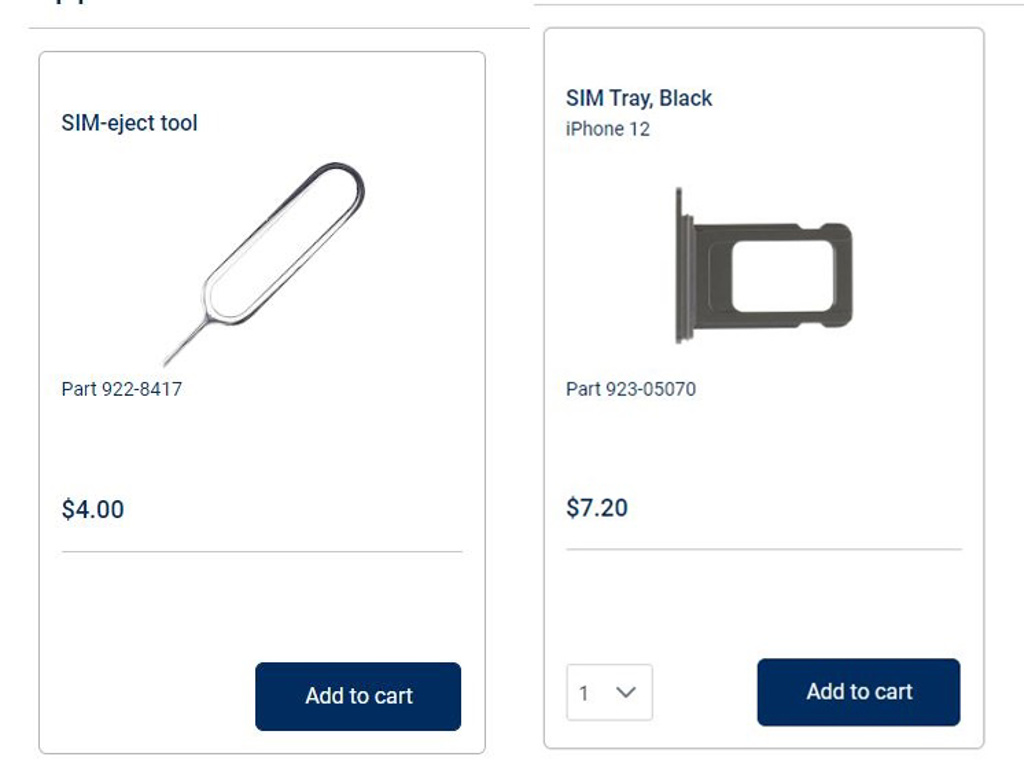
Task: Open the SIM-eject tool product title
Action: [129, 123]
